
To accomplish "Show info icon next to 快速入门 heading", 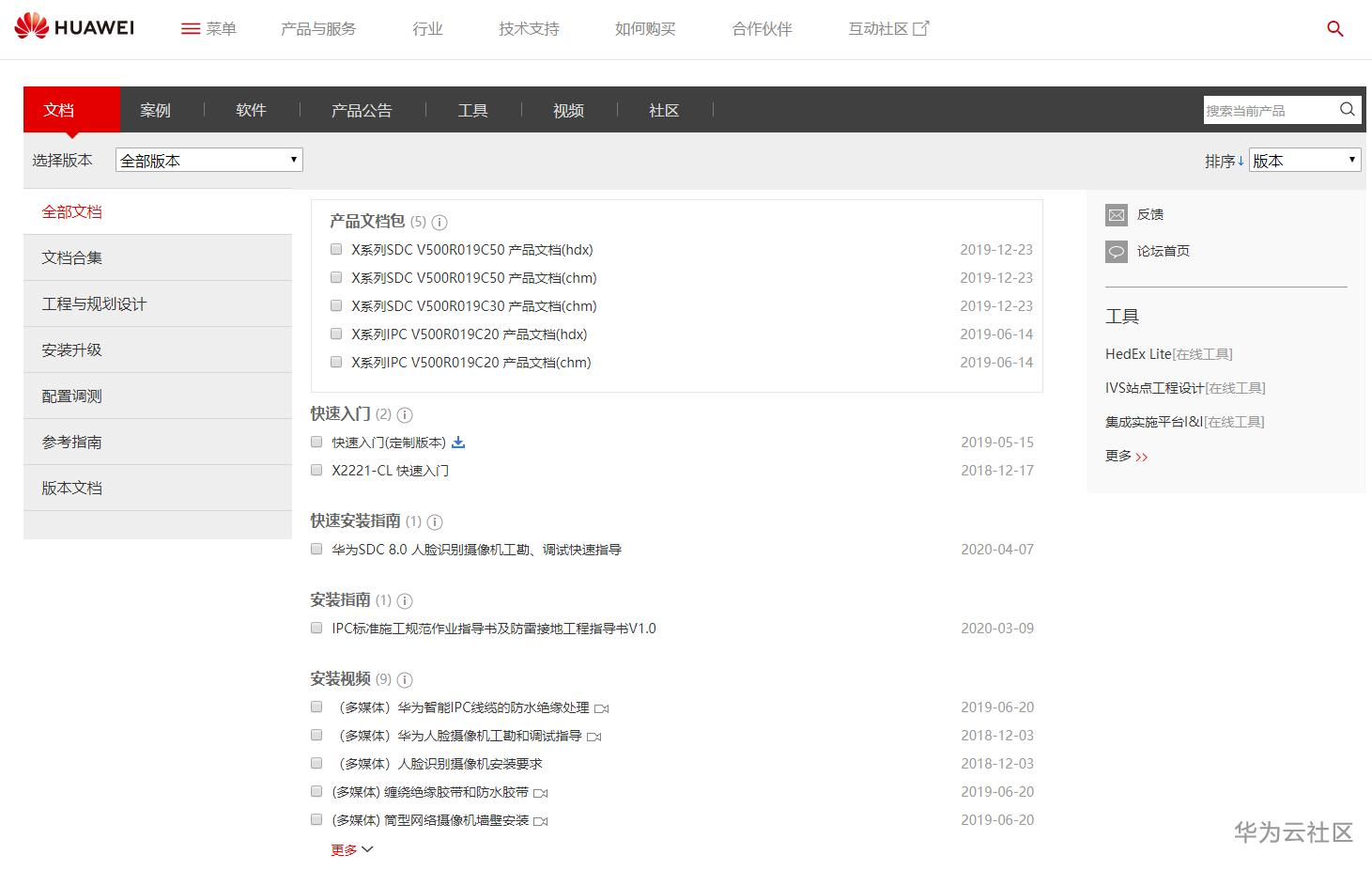I will 405,415.
